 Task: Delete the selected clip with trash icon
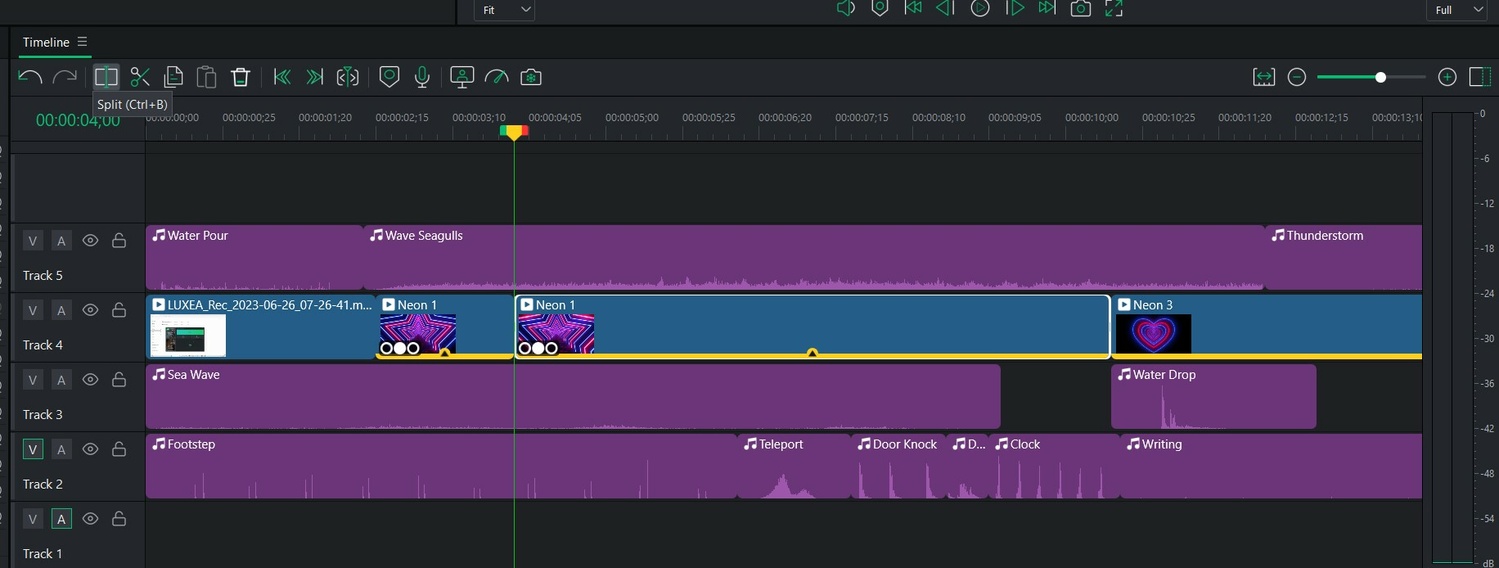tap(240, 77)
